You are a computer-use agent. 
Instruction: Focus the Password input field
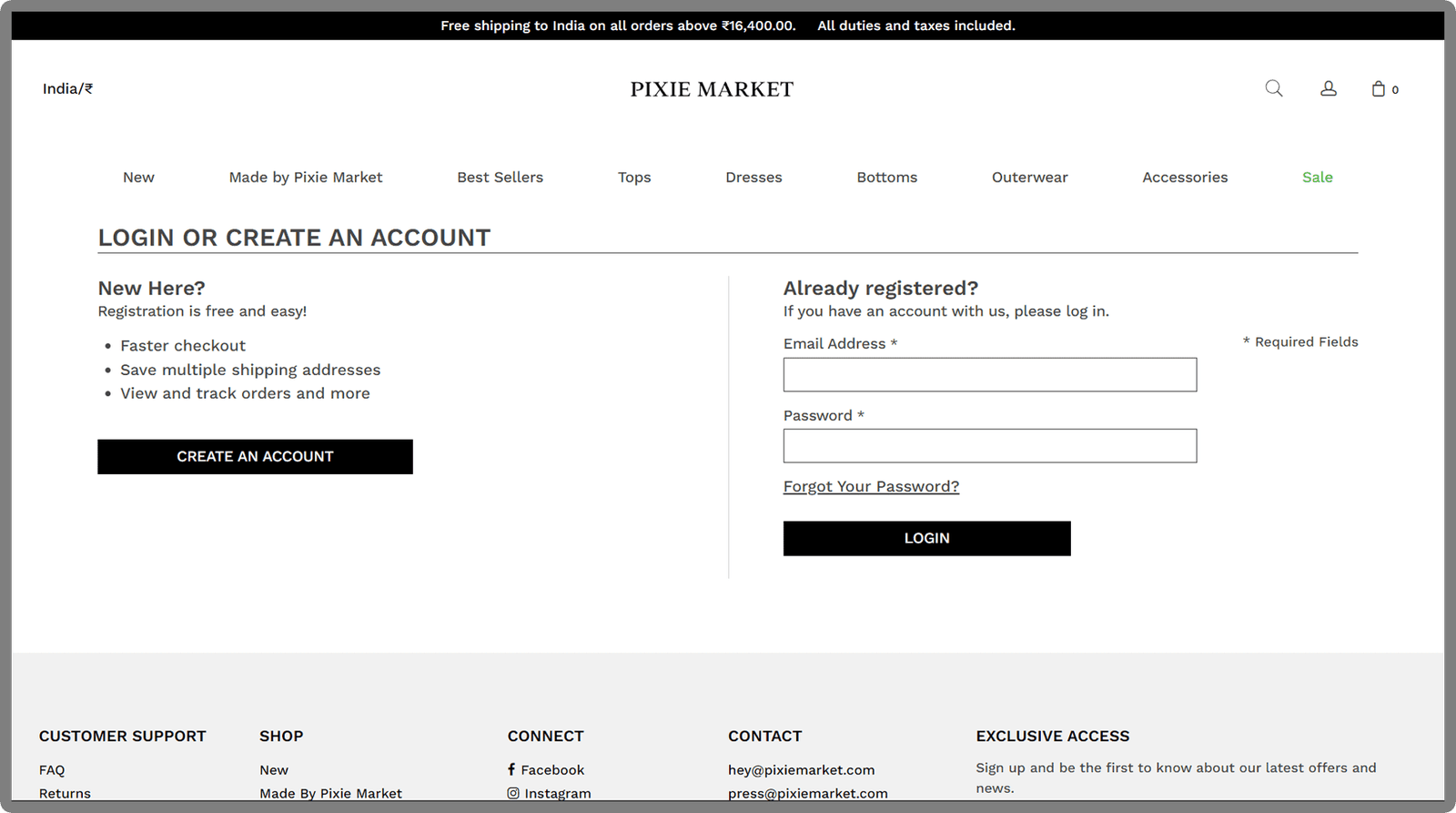[989, 446]
